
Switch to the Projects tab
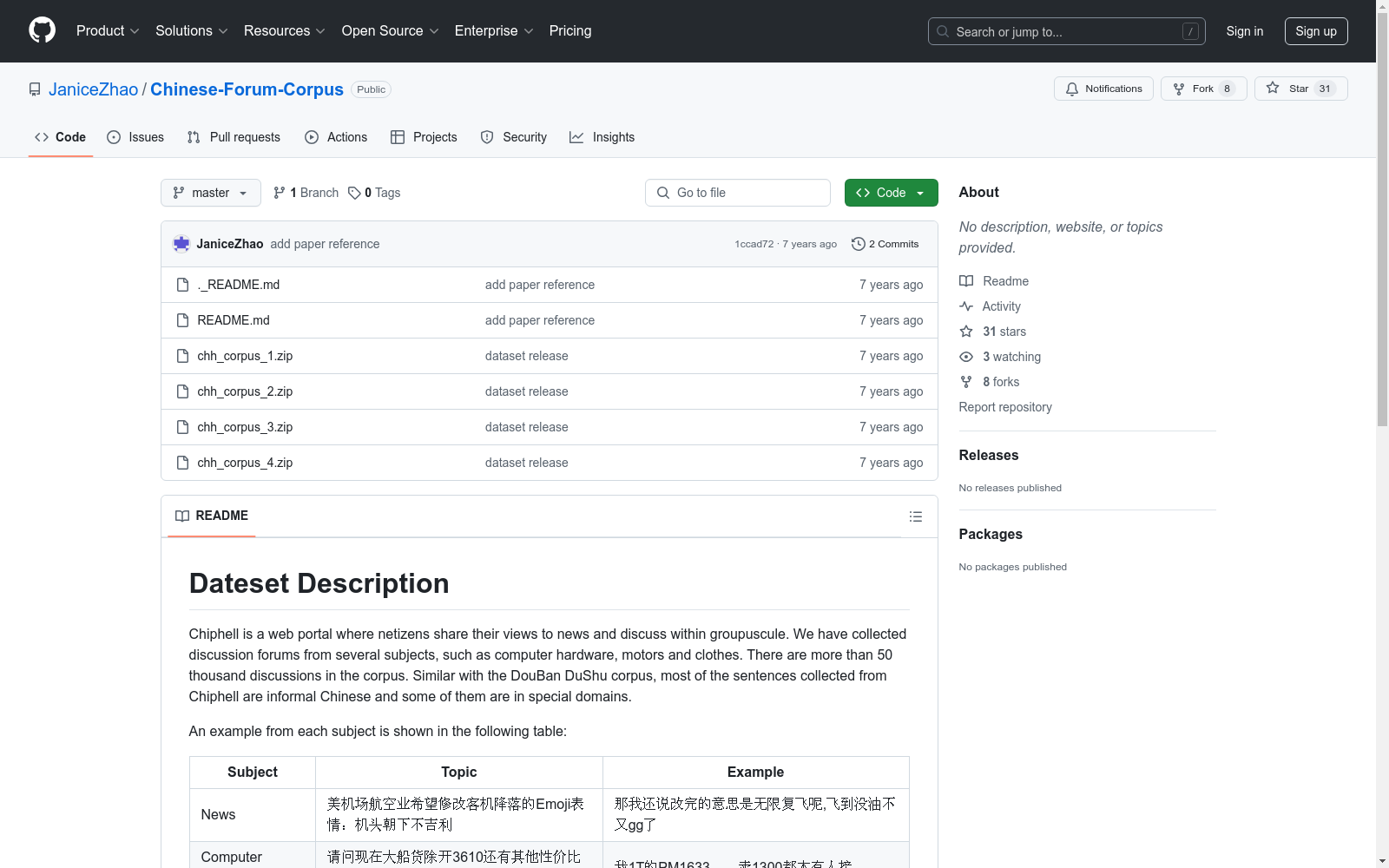(424, 137)
